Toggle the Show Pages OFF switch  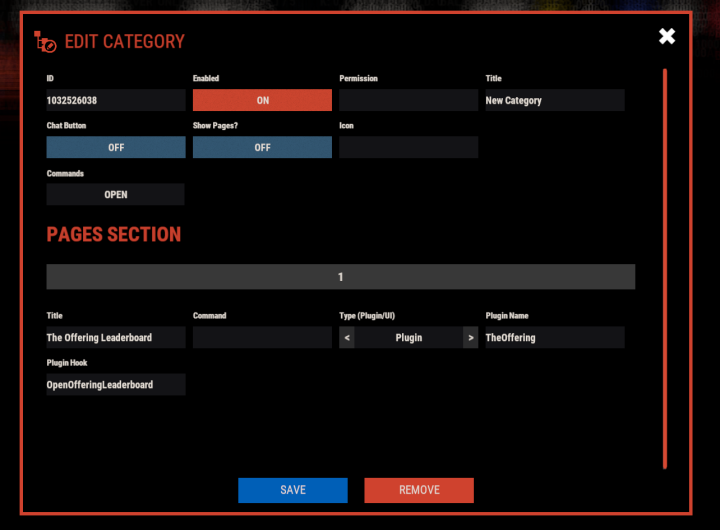tap(262, 147)
